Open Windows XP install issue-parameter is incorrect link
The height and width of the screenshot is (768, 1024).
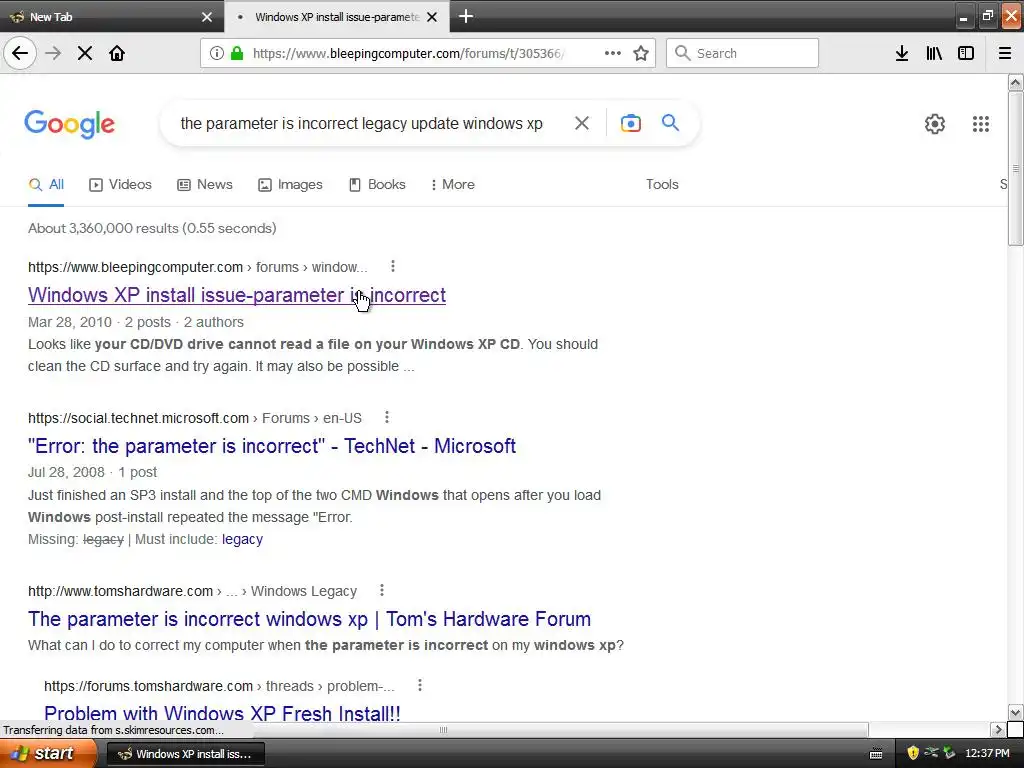237,295
